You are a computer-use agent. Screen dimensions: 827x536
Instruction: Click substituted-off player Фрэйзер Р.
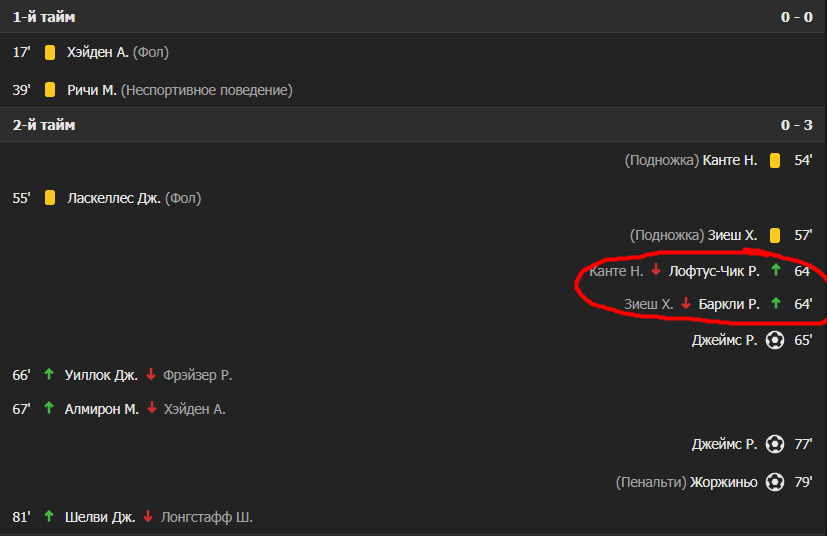coord(197,375)
